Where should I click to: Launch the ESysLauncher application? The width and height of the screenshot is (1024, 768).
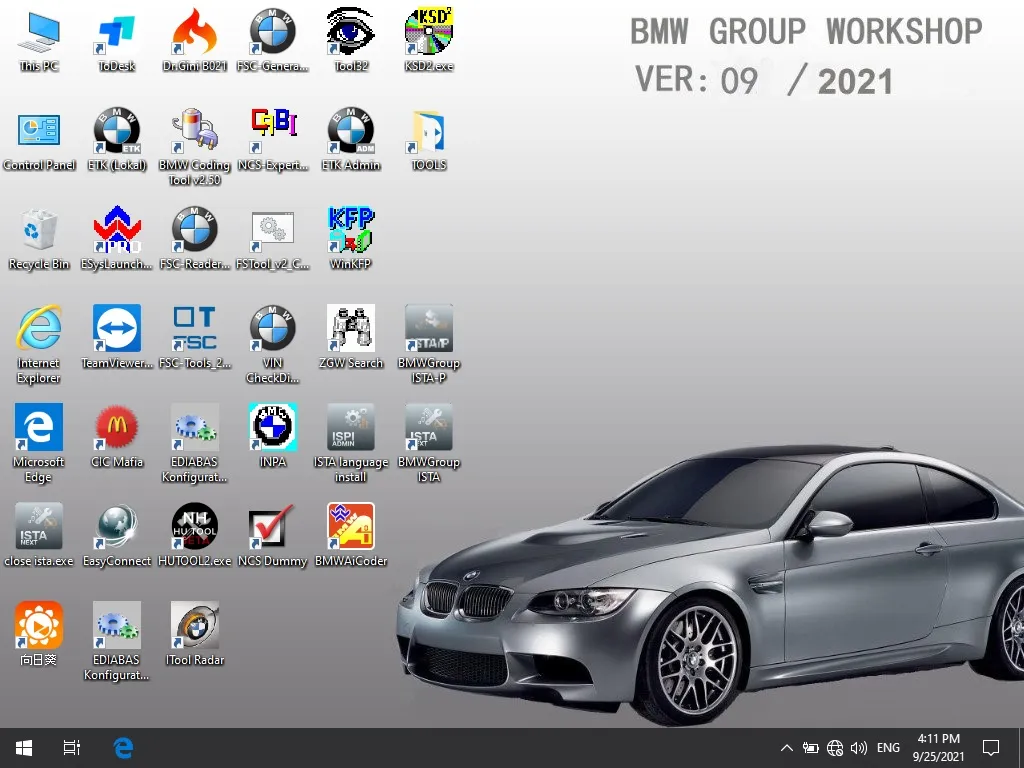tap(116, 229)
